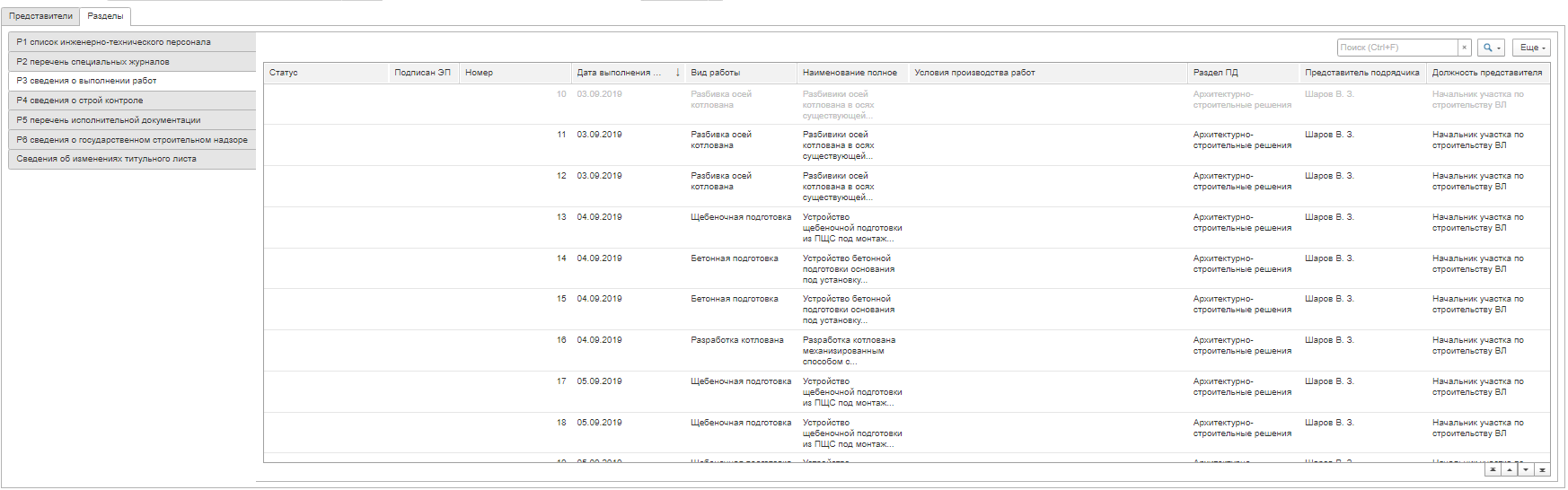This screenshot has height=490, width=1568.
Task: Clear the search field with the × button
Action: [1465, 48]
